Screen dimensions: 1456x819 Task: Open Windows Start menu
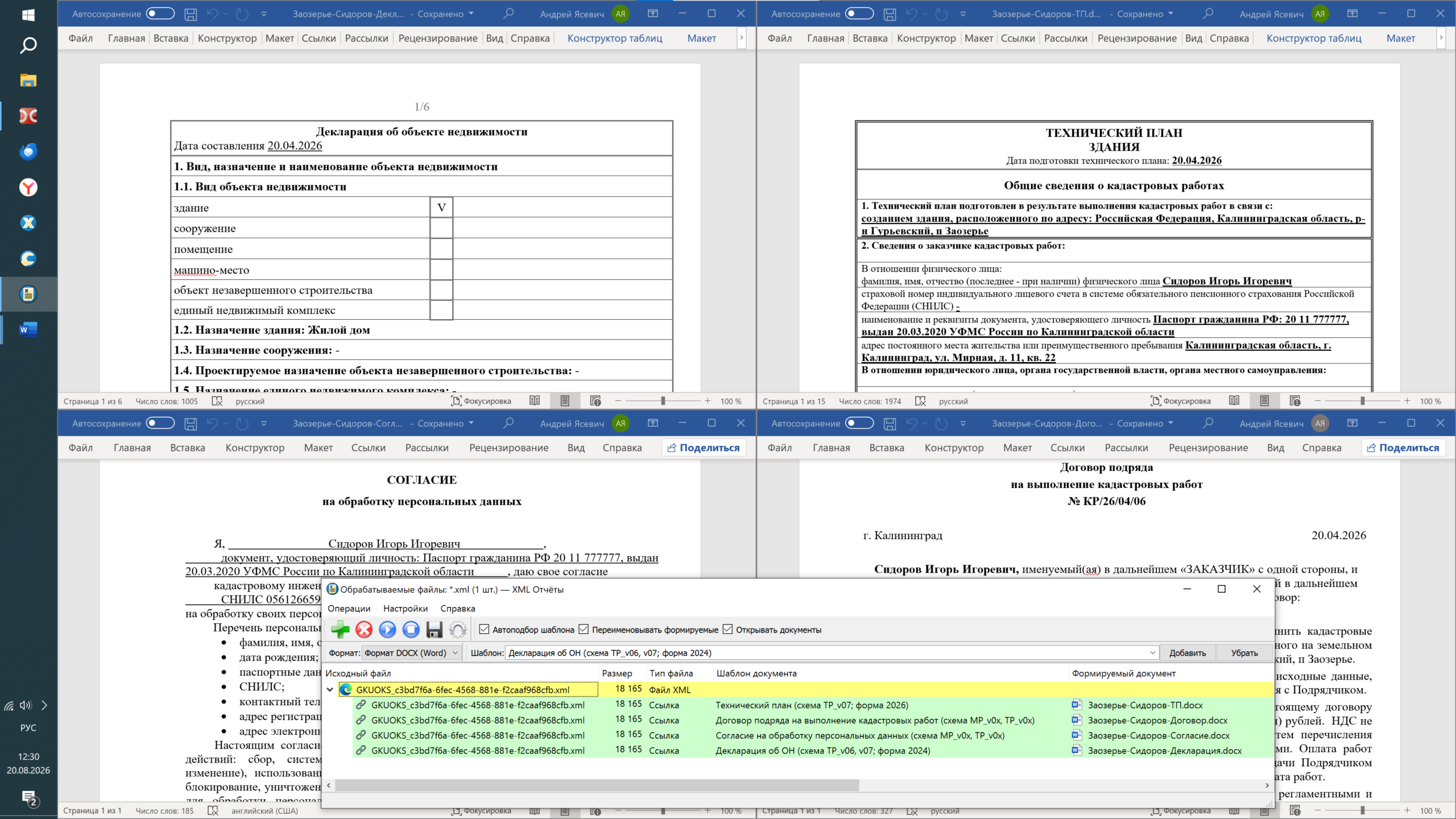[x=28, y=14]
